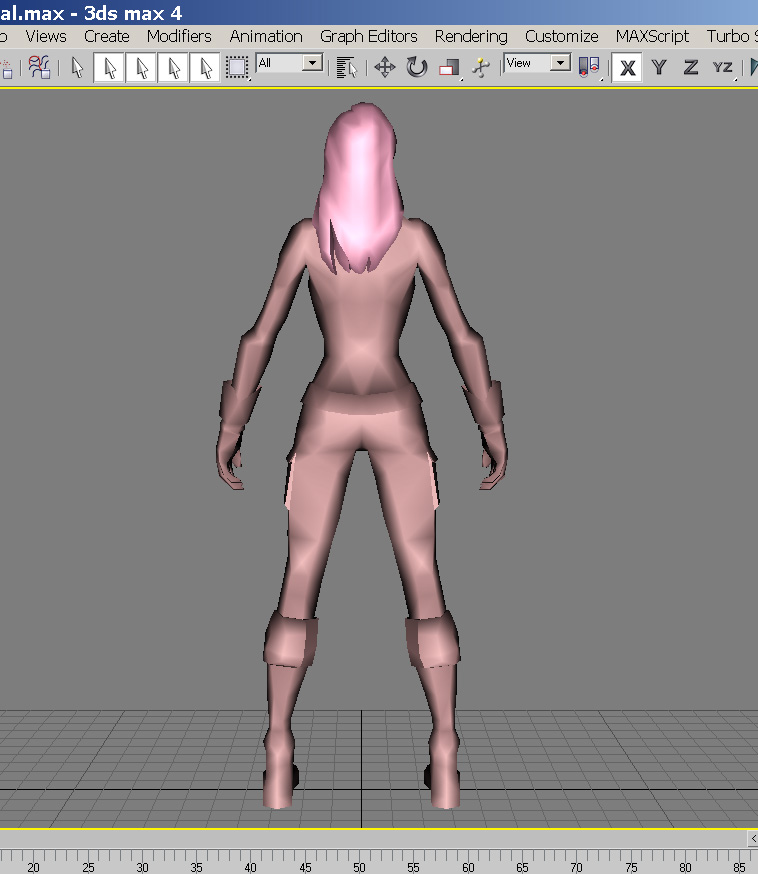Open Select by Name list icon
This screenshot has height=874, width=758.
point(347,67)
